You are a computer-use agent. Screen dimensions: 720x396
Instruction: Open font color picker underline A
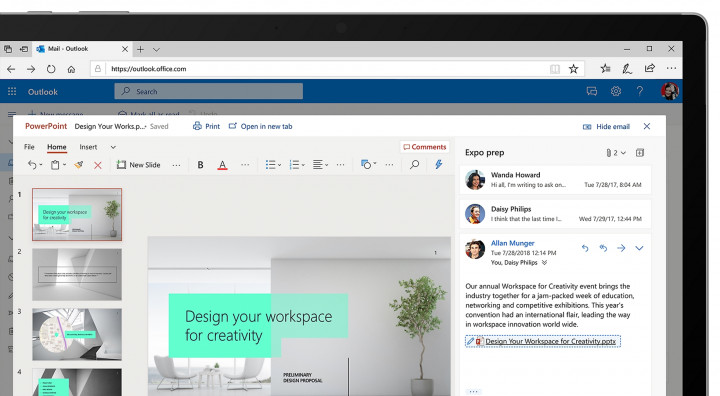(222, 165)
